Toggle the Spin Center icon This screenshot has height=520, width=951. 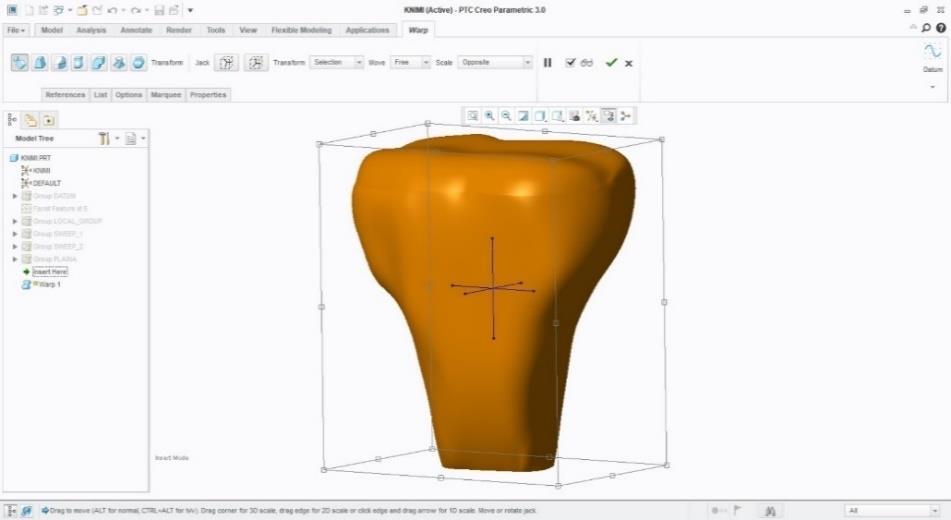pos(625,115)
